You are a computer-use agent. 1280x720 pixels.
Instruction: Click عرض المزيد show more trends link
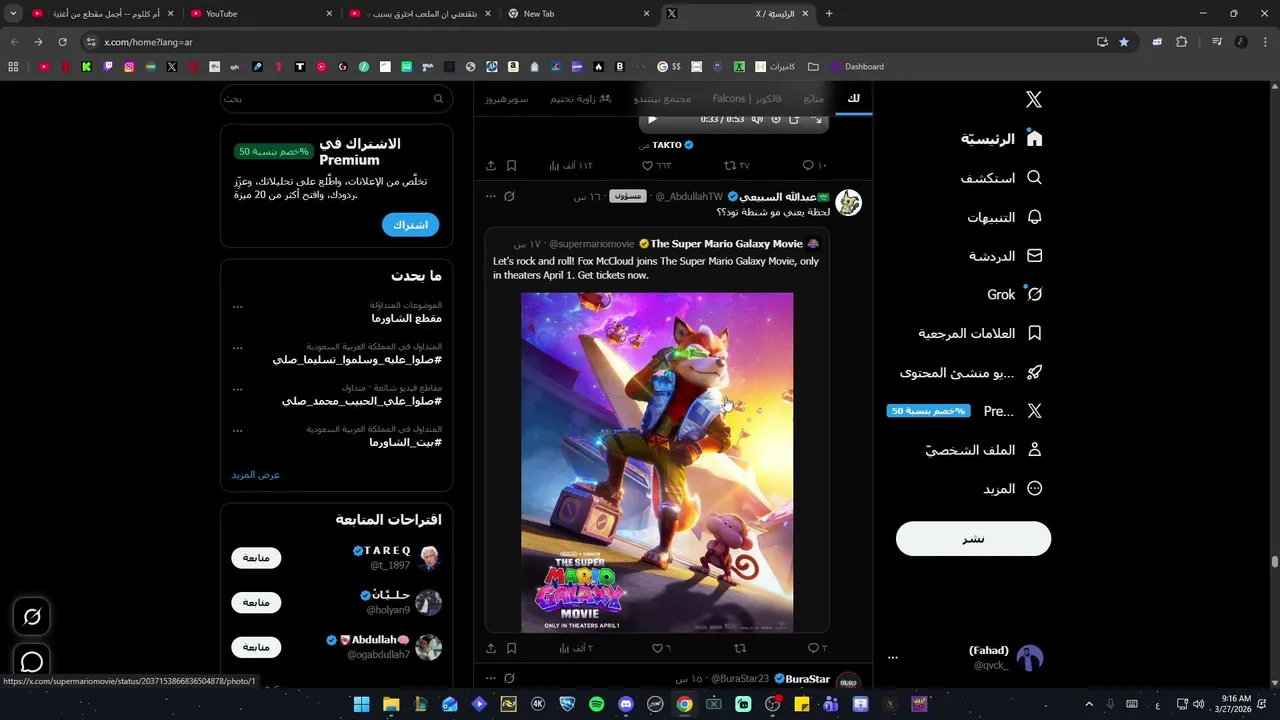click(256, 474)
